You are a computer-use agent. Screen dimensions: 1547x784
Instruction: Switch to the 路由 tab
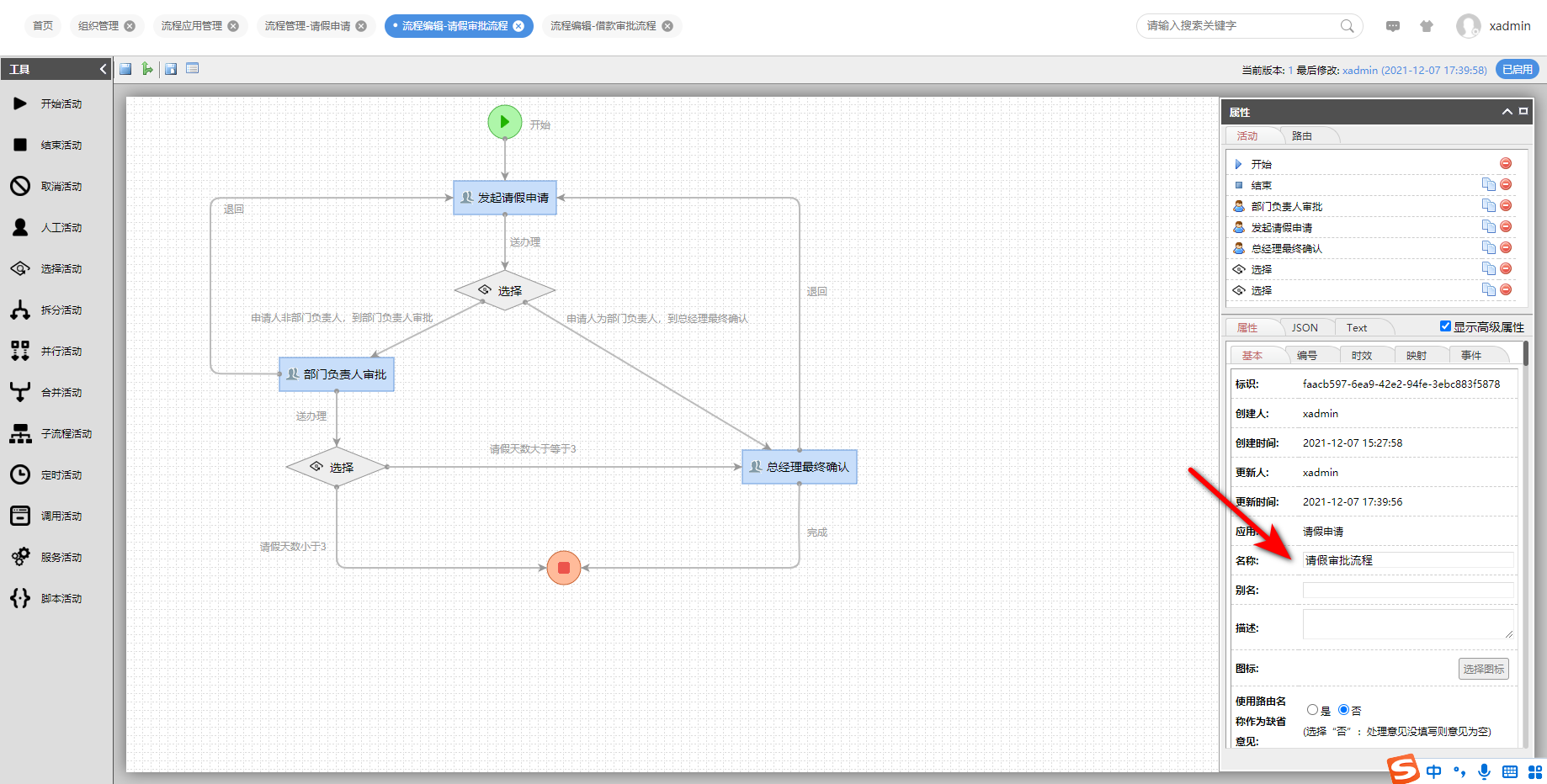pyautogui.click(x=1302, y=135)
